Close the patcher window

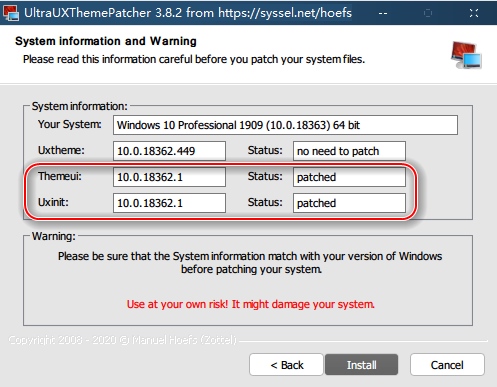474,13
